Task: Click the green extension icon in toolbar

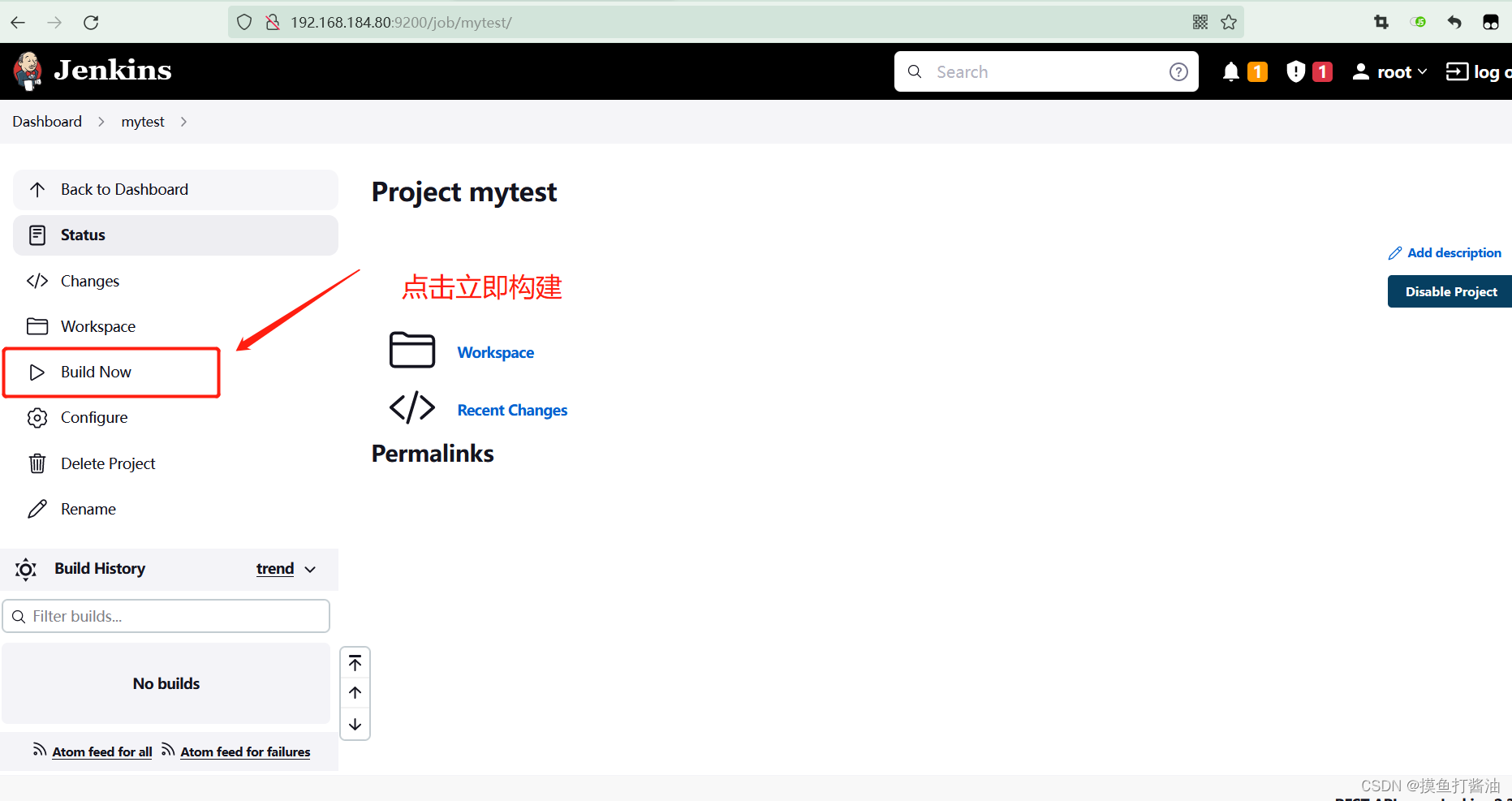Action: [1418, 23]
